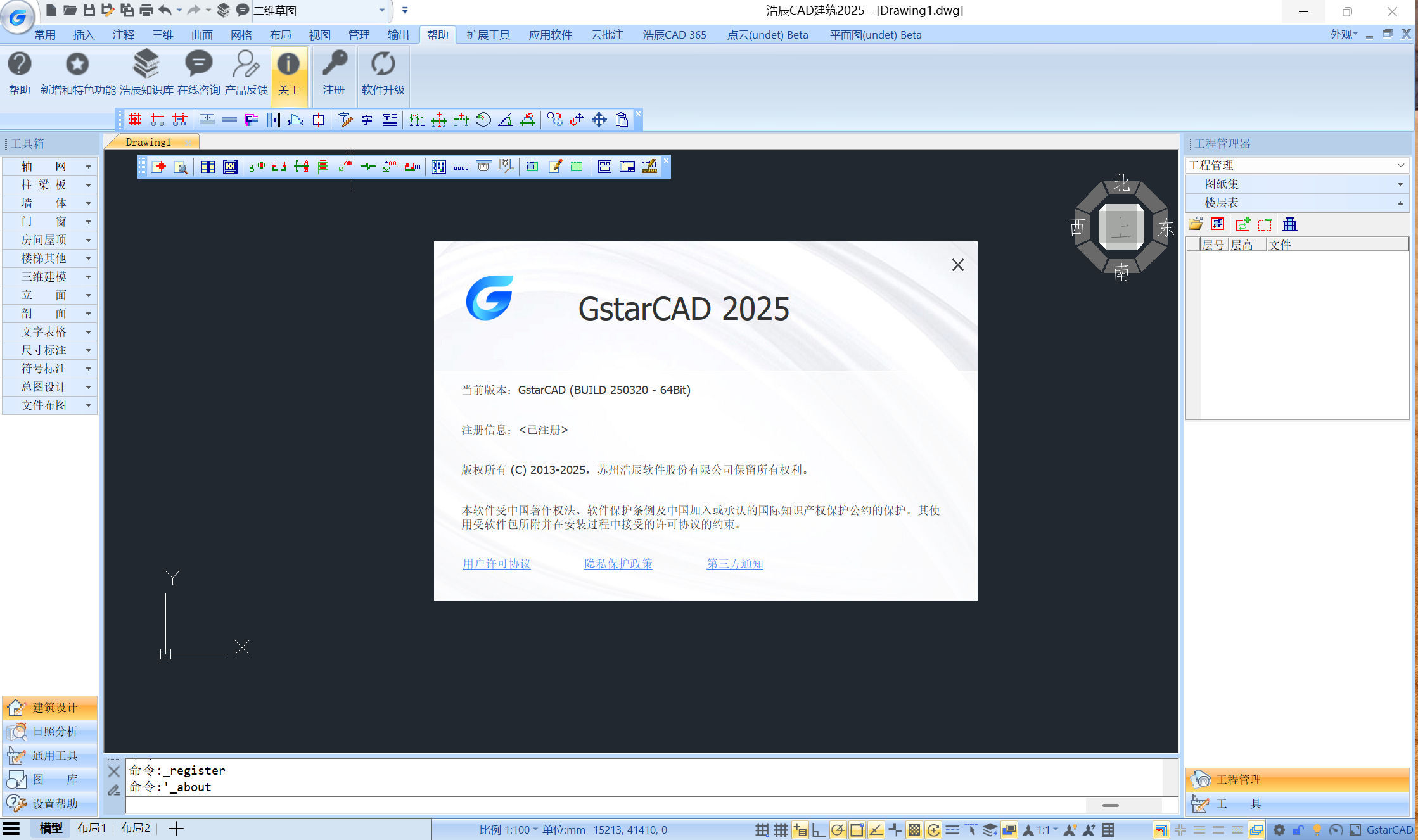Toggle polar tracking in status bar
The width and height of the screenshot is (1418, 840).
tap(838, 830)
